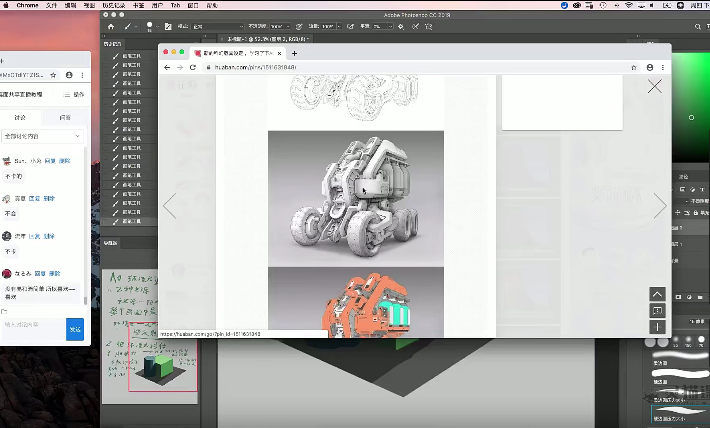Image resolution: width=710 pixels, height=428 pixels.
Task: Open the brush preset picker dropdown
Action: pos(155,26)
